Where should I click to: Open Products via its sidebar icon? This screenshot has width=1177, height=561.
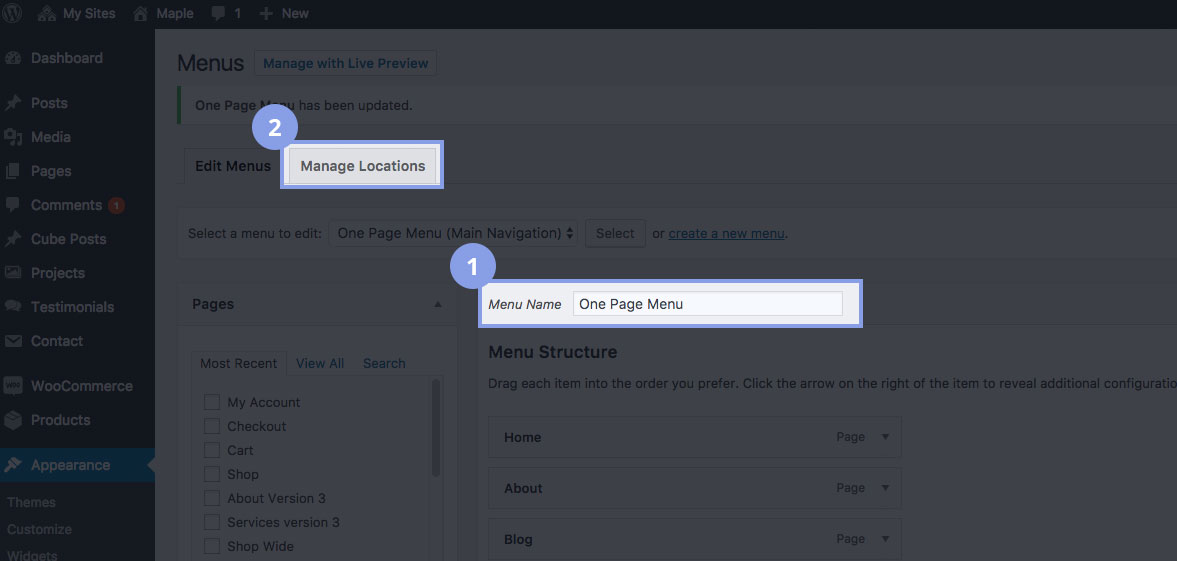click(13, 420)
